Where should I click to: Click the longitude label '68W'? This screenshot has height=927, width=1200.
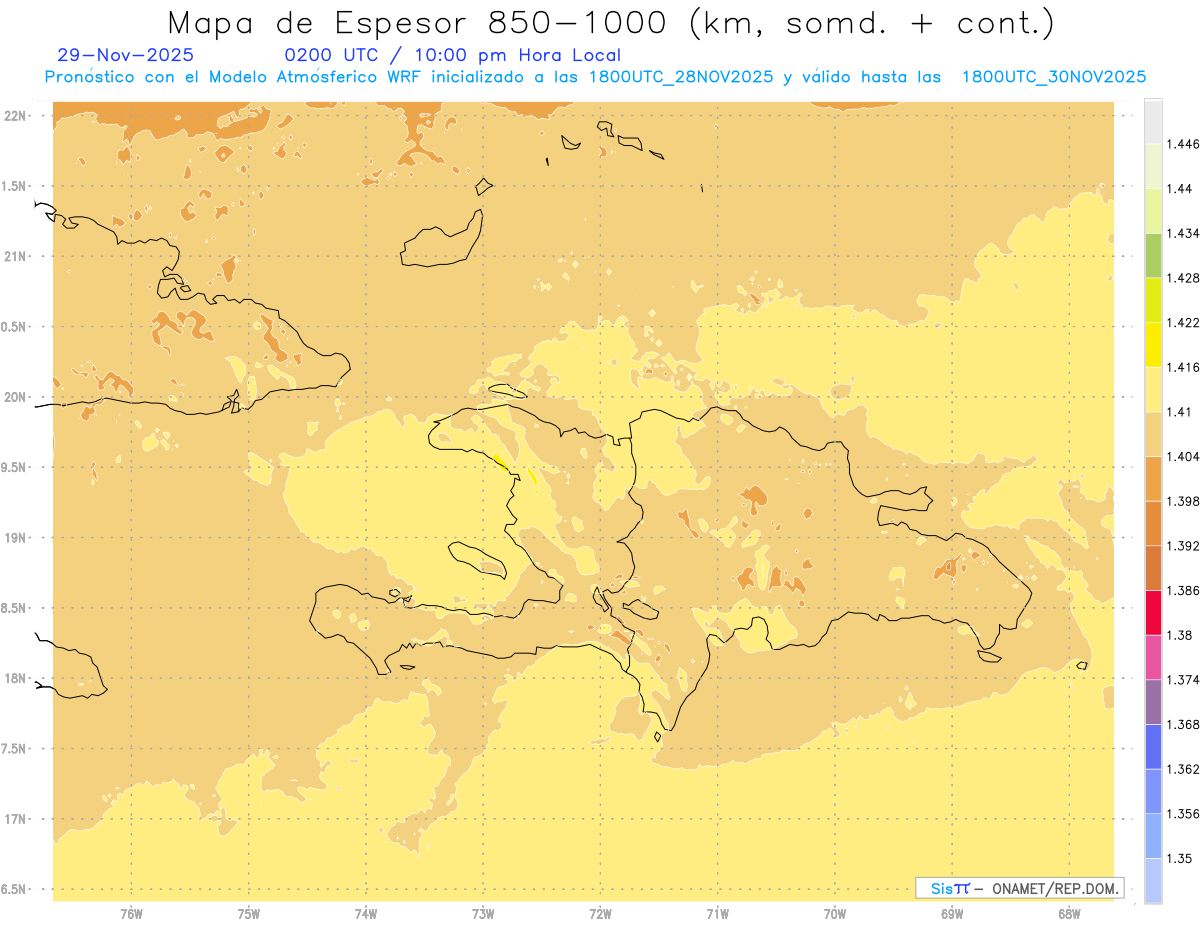[1069, 914]
